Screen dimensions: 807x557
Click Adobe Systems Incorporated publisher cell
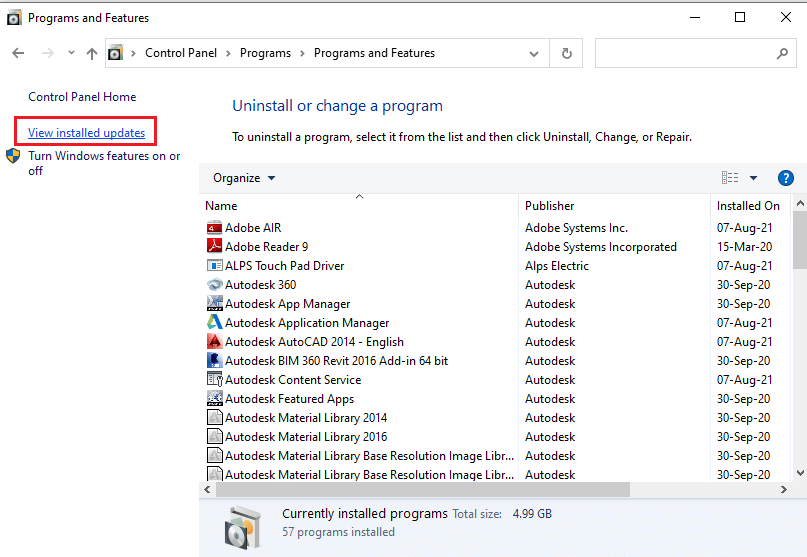tap(601, 247)
